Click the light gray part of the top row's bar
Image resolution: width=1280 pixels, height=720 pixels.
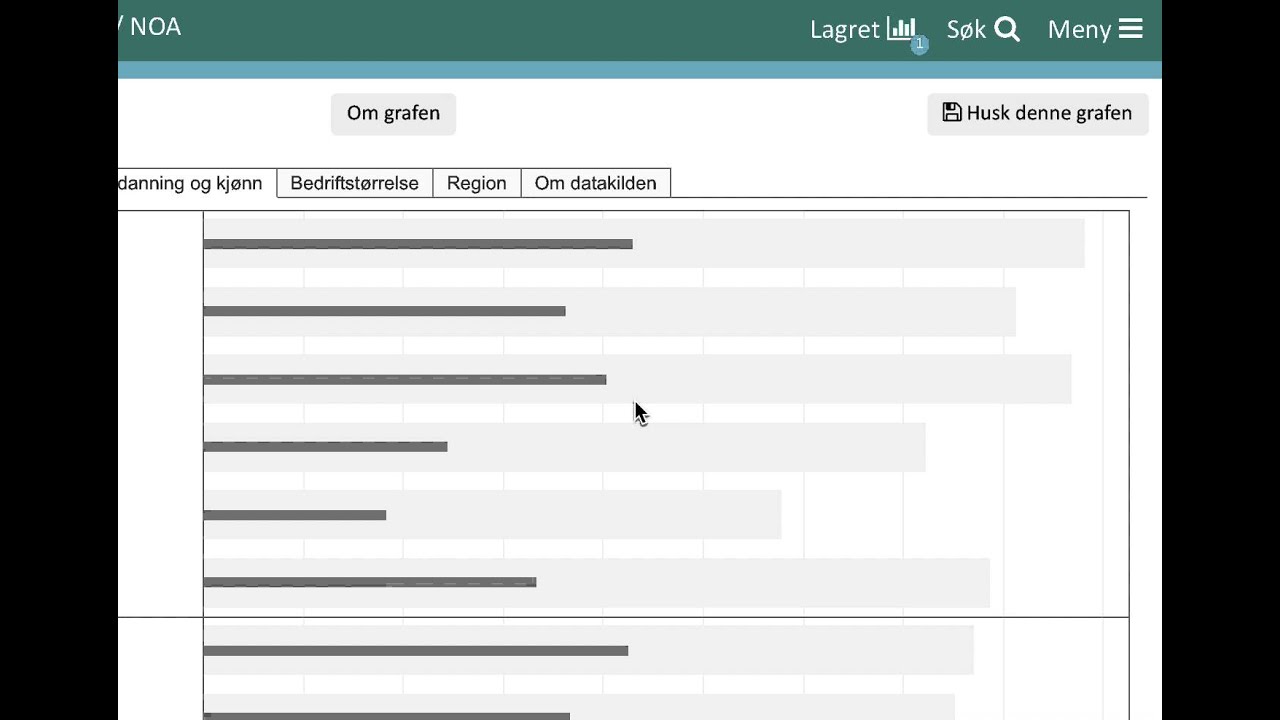858,244
